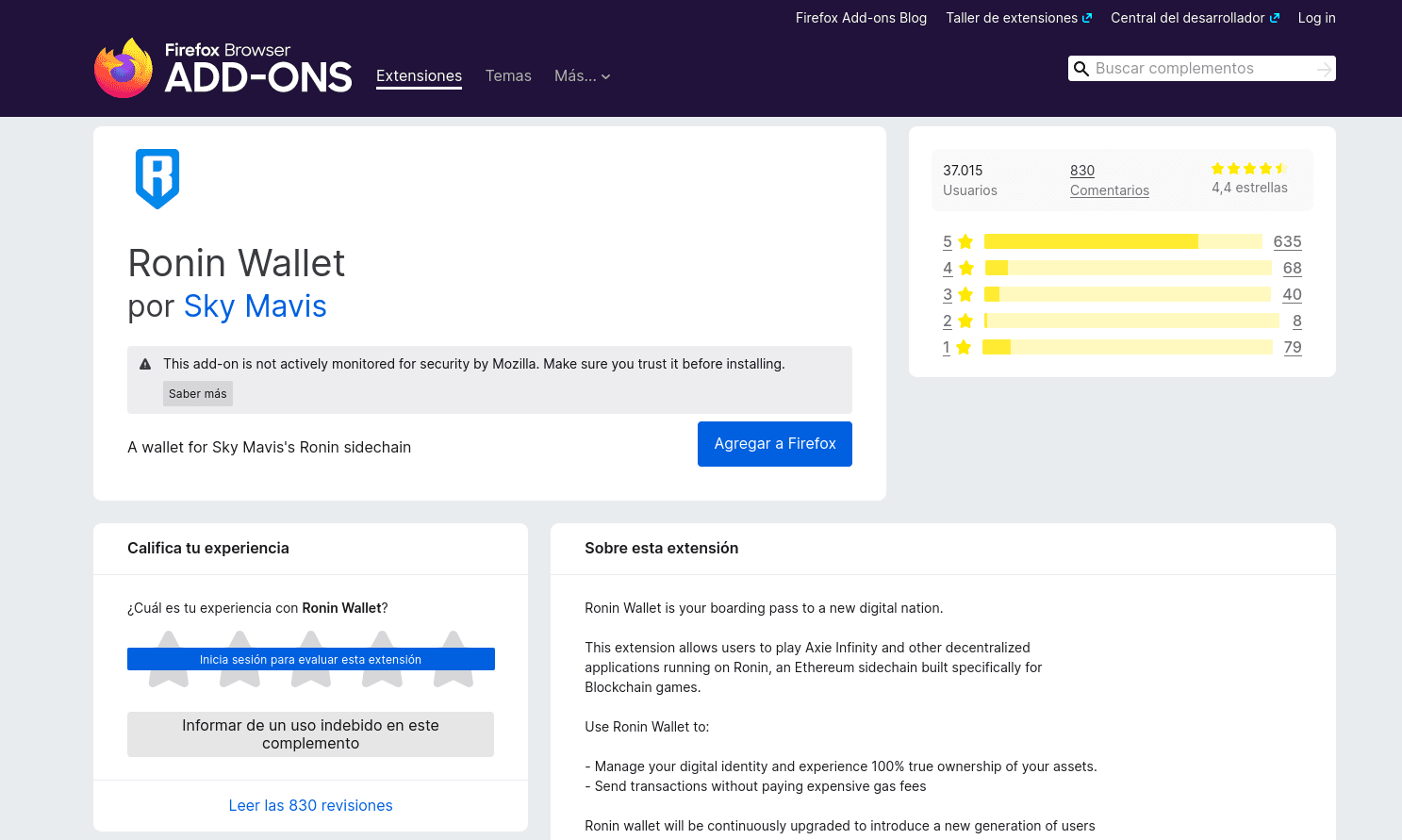
Task: Click the number 5 rating link
Action: point(948,241)
